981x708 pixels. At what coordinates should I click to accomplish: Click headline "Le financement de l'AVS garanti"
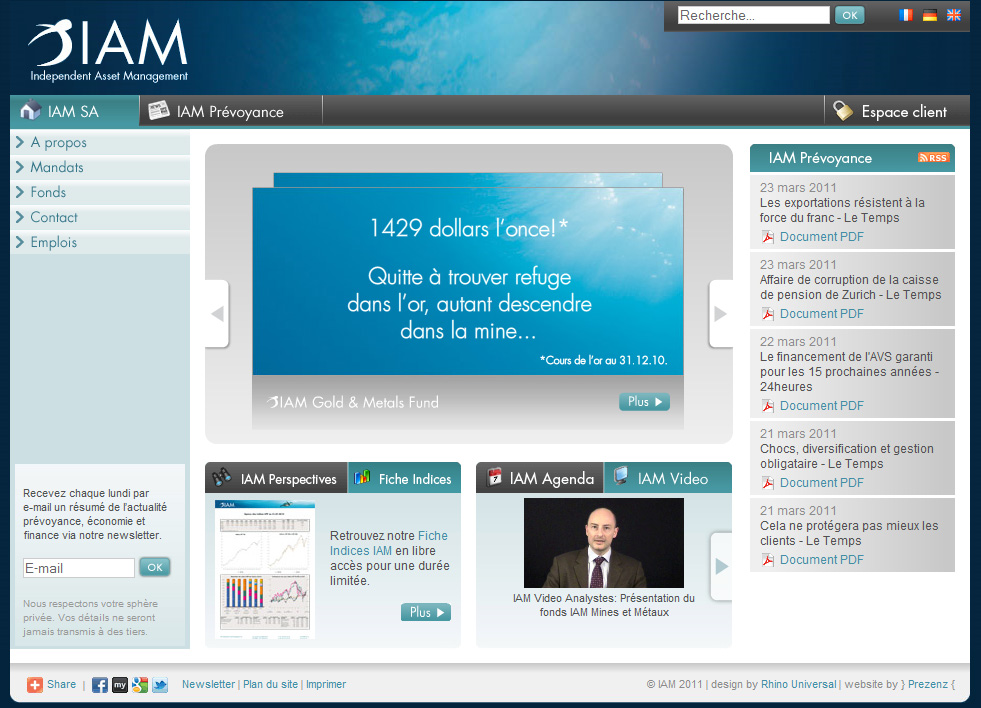tap(850, 372)
